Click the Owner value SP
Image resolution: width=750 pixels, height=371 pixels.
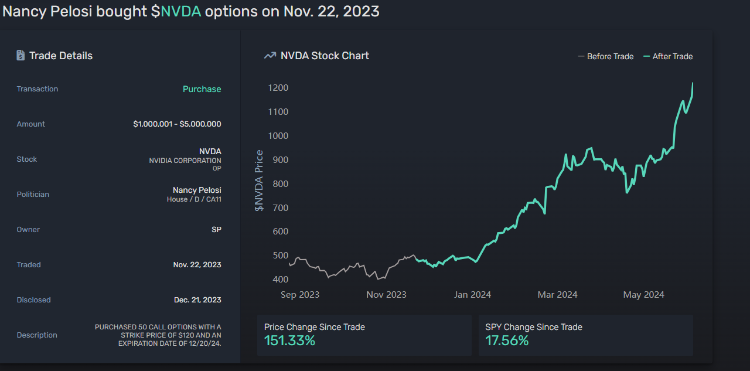(216, 229)
